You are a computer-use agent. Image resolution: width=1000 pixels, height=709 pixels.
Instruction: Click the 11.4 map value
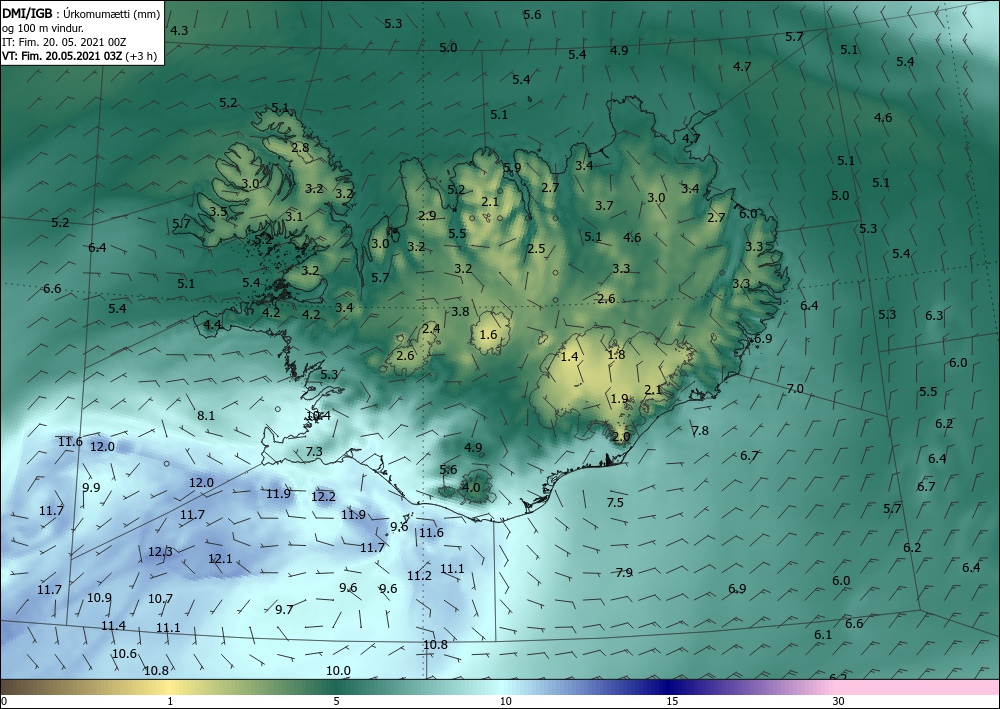point(114,626)
